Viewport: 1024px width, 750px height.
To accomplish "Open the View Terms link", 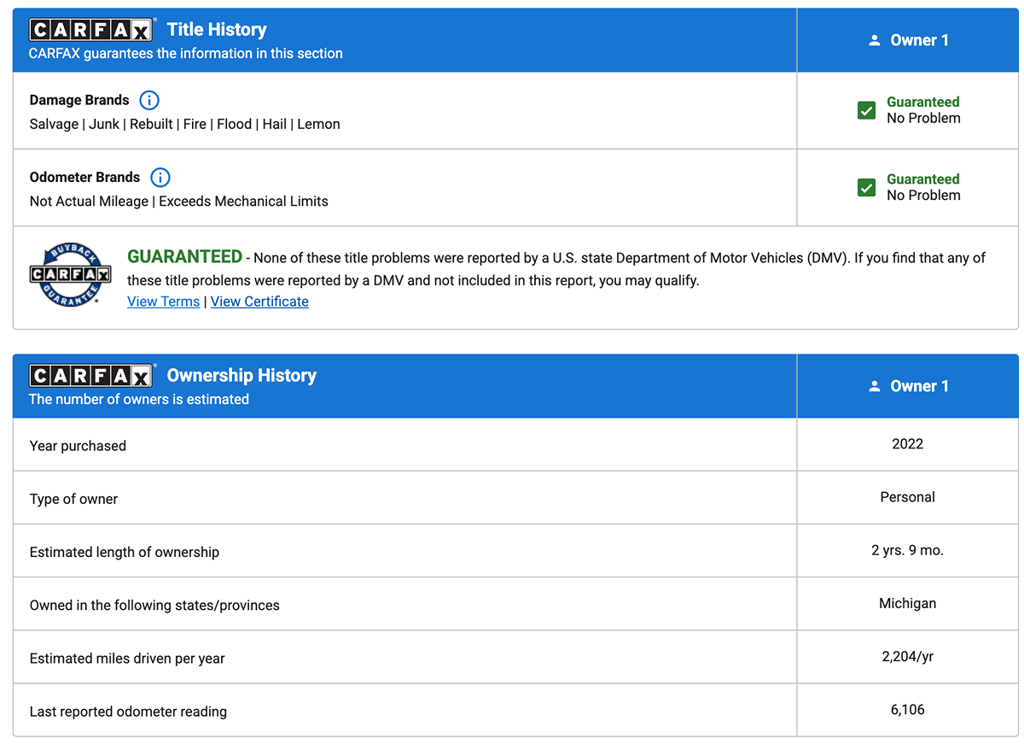I will click(x=163, y=301).
